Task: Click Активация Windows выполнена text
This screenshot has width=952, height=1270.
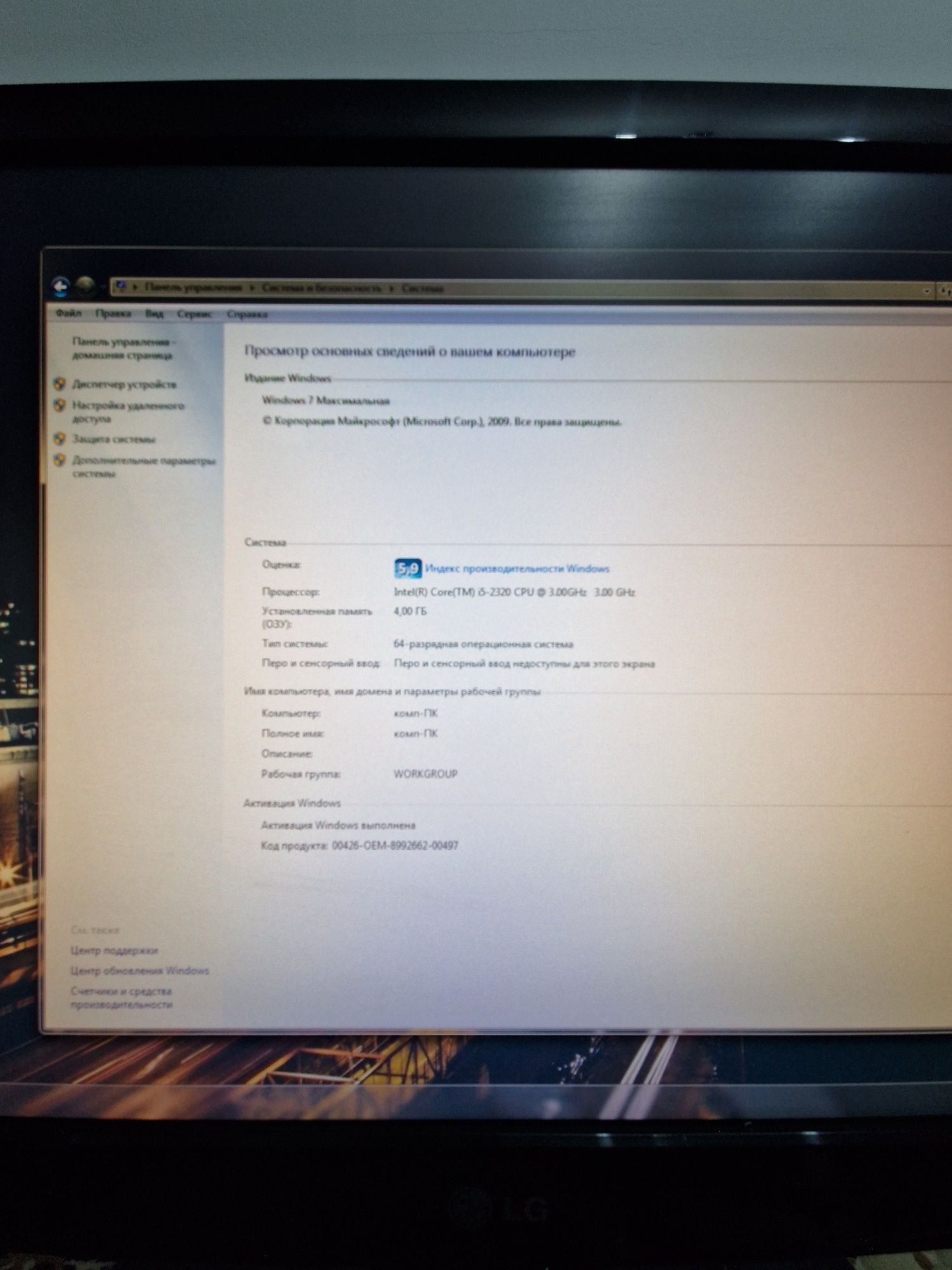Action: [338, 825]
